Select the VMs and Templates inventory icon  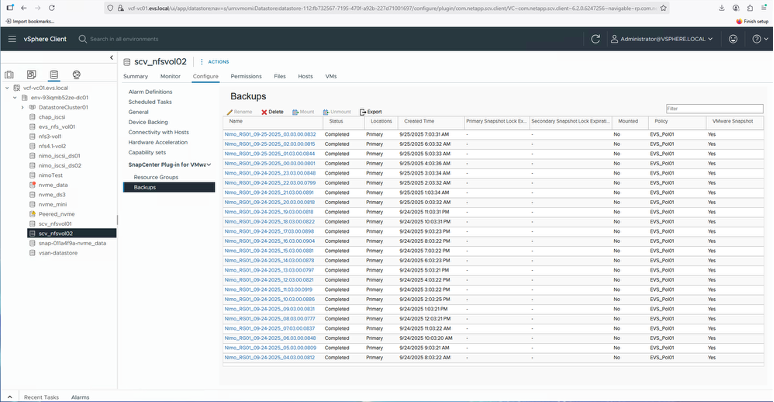(x=32, y=74)
